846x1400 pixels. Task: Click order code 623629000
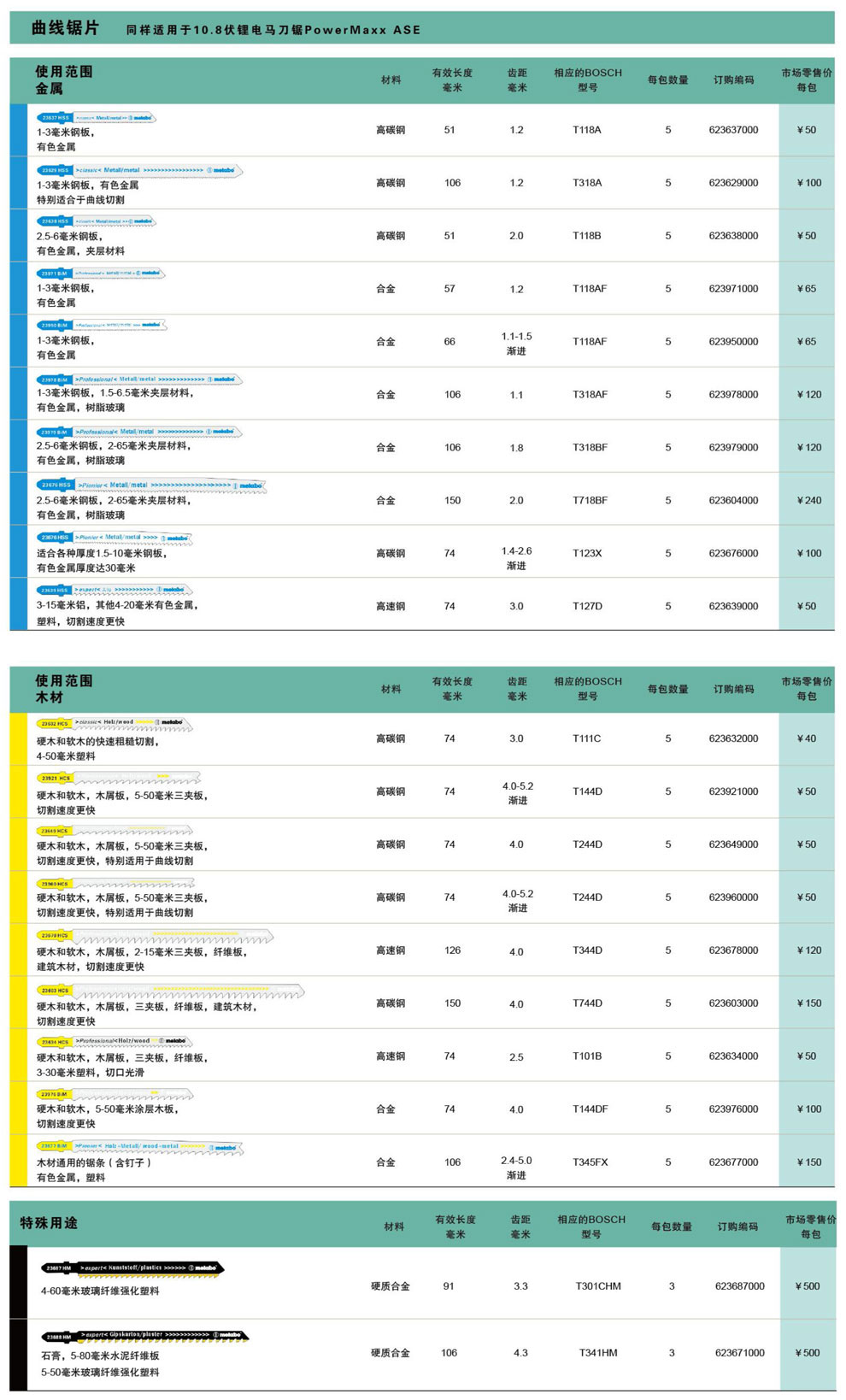(x=733, y=183)
